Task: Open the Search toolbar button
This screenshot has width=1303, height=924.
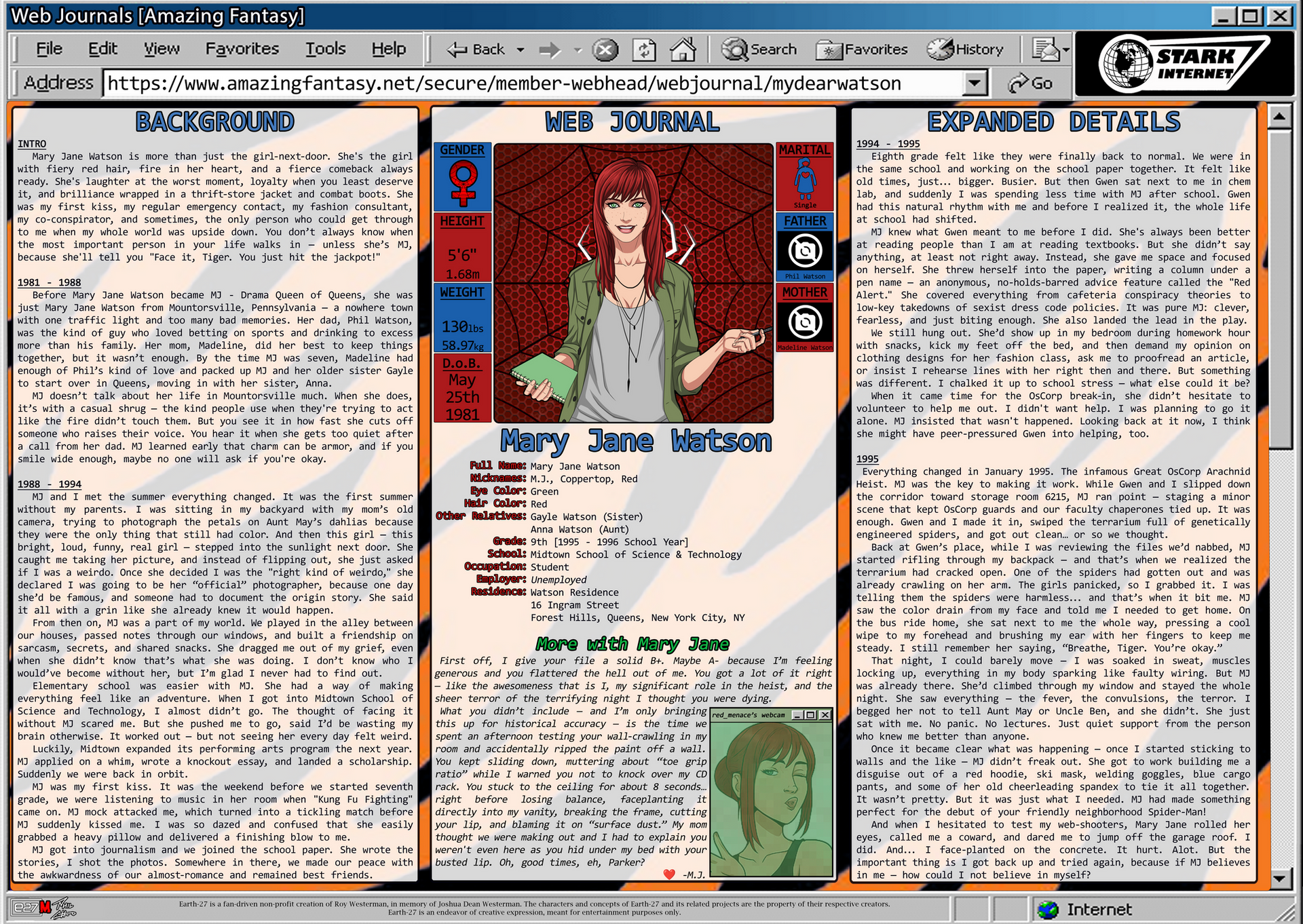Action: coord(759,50)
